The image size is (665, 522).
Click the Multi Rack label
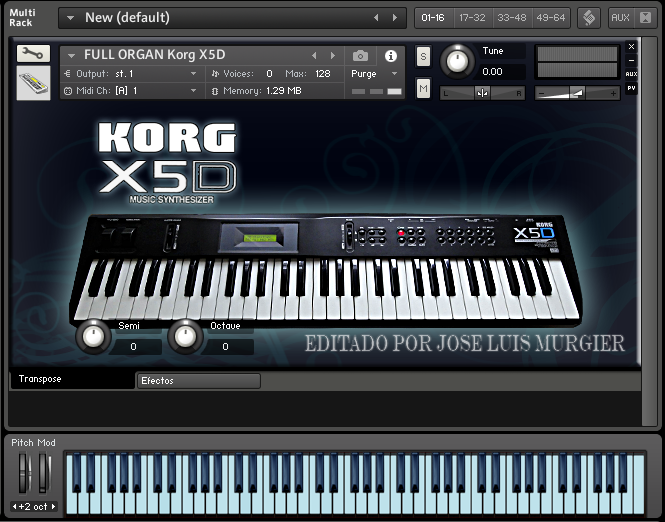pos(22,18)
